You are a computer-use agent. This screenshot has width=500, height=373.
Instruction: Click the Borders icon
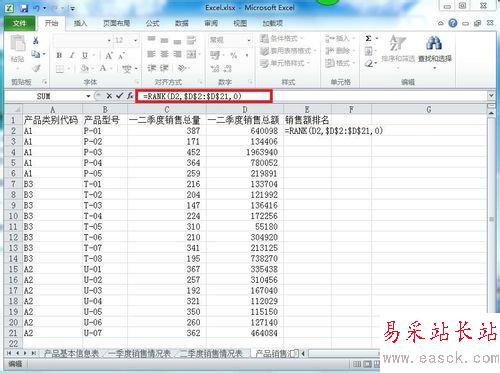point(60,69)
